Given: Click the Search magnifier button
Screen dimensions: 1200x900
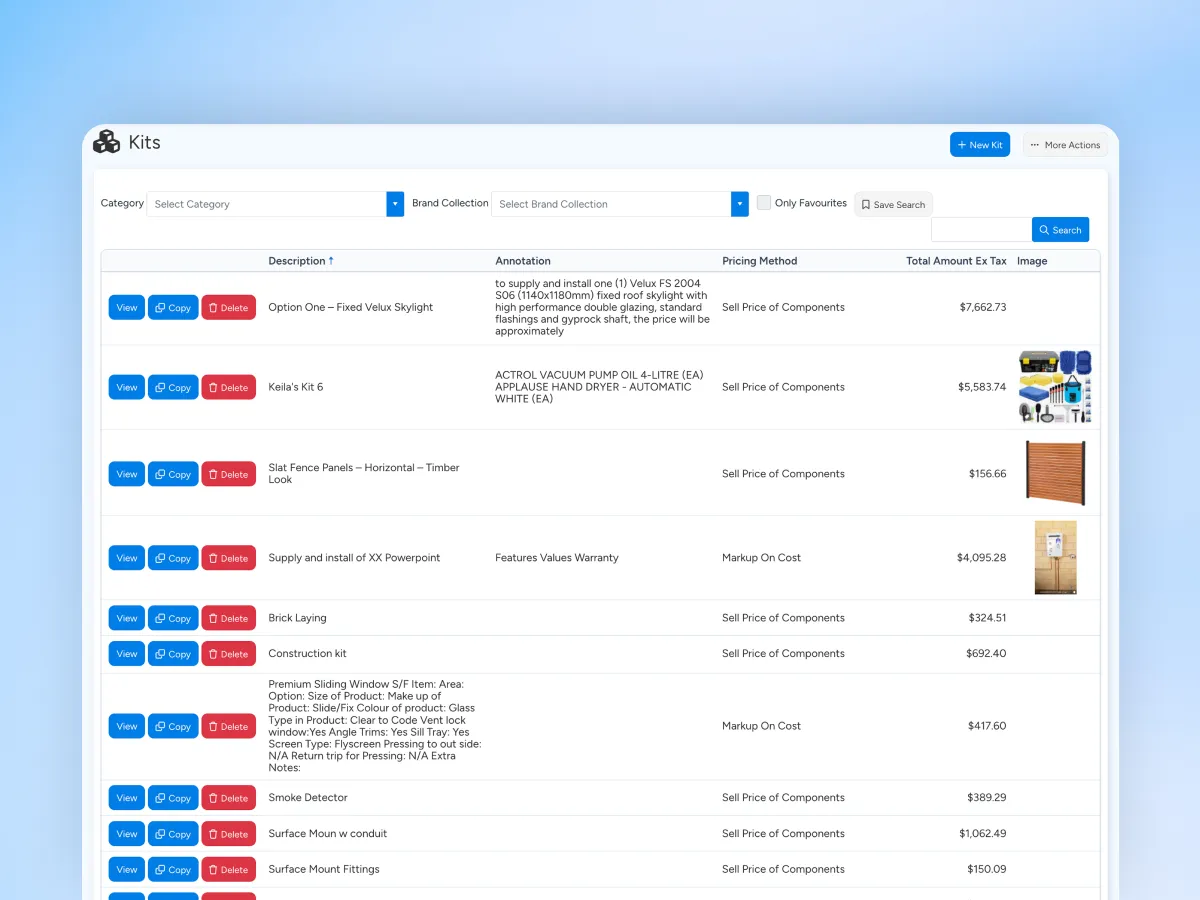Looking at the screenshot, I should coord(1060,230).
